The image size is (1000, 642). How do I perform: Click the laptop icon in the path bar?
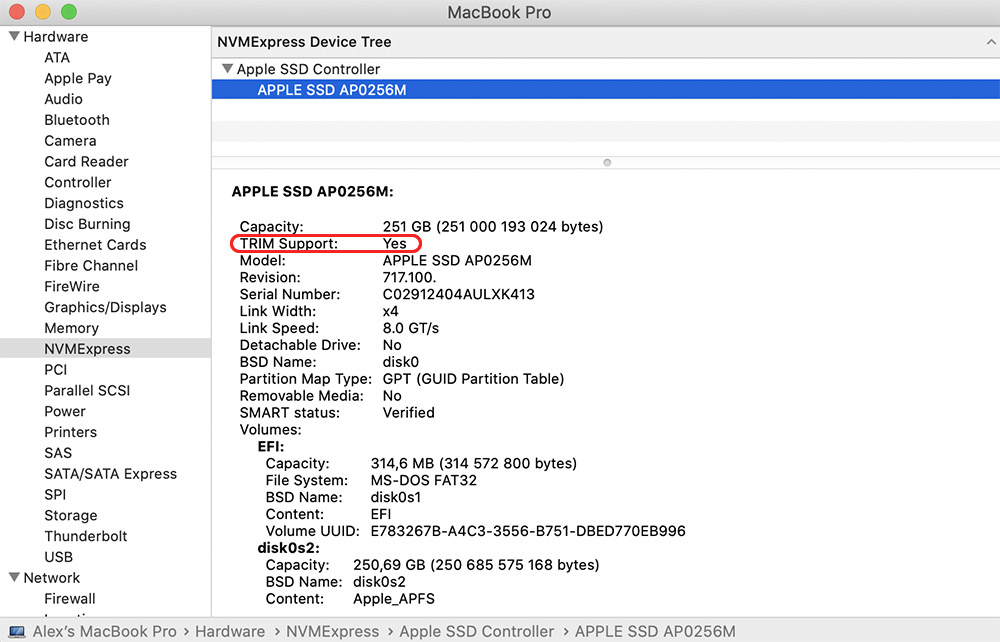click(17, 632)
